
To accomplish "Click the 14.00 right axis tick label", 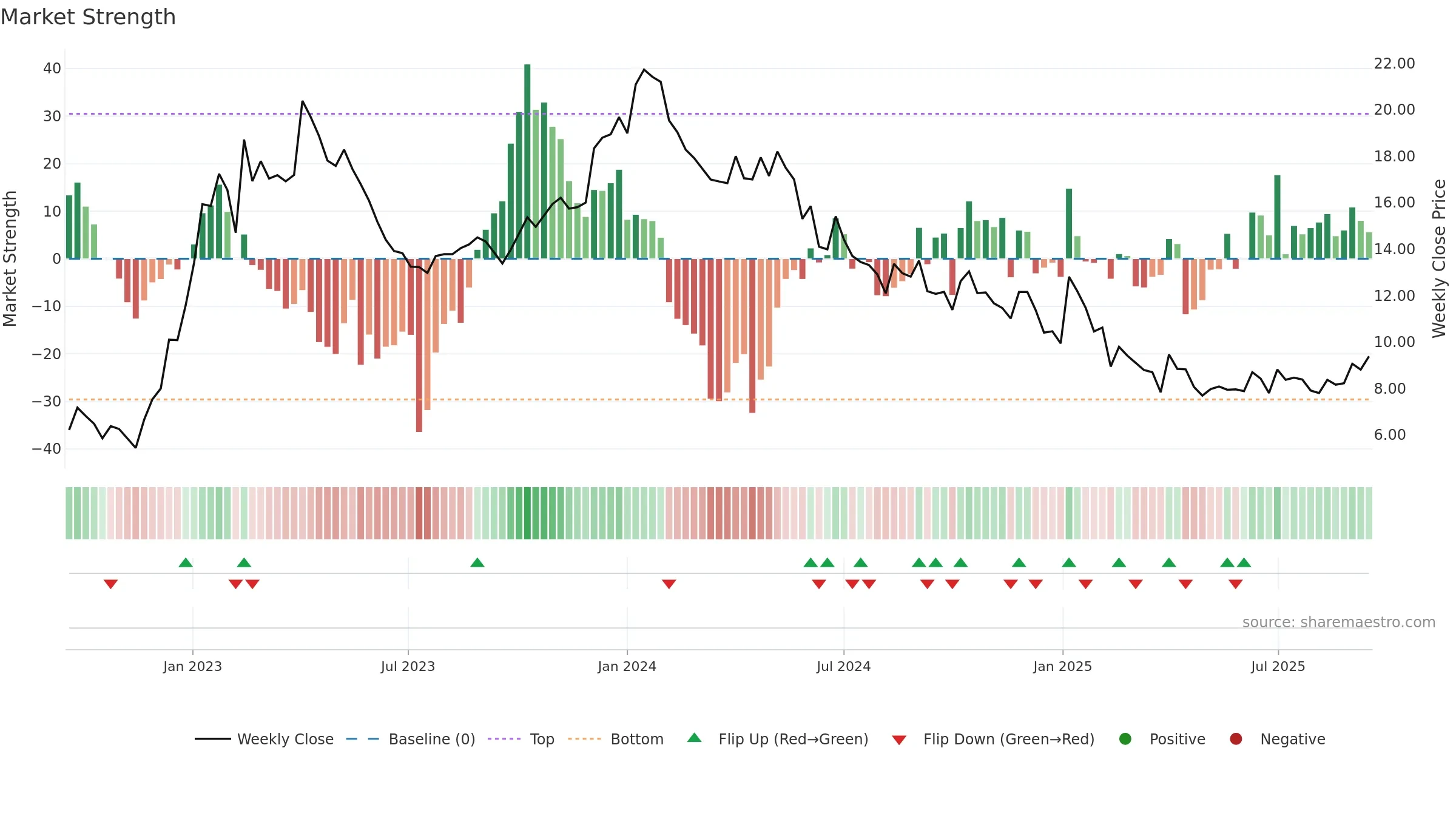I will coord(1394,249).
